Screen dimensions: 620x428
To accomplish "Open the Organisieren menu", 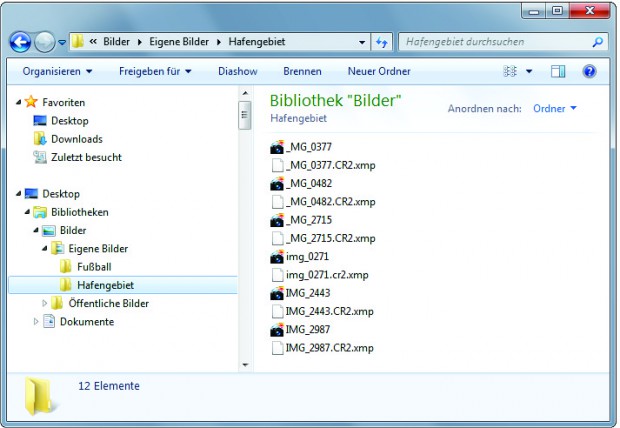I will [x=57, y=72].
